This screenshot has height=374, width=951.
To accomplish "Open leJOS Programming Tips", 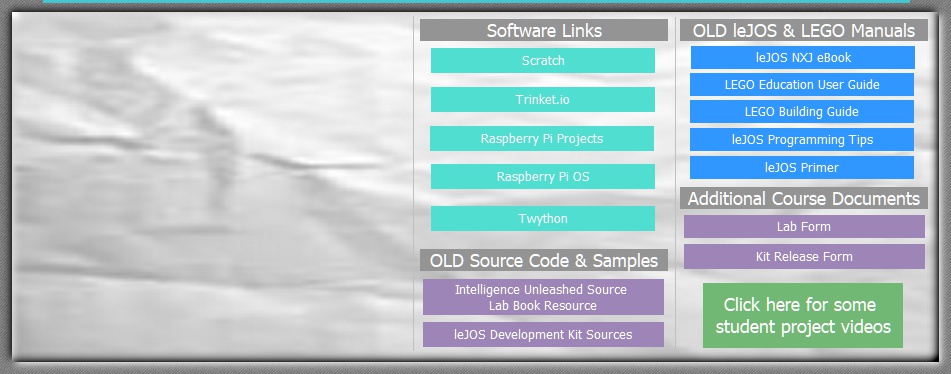I will (x=802, y=139).
